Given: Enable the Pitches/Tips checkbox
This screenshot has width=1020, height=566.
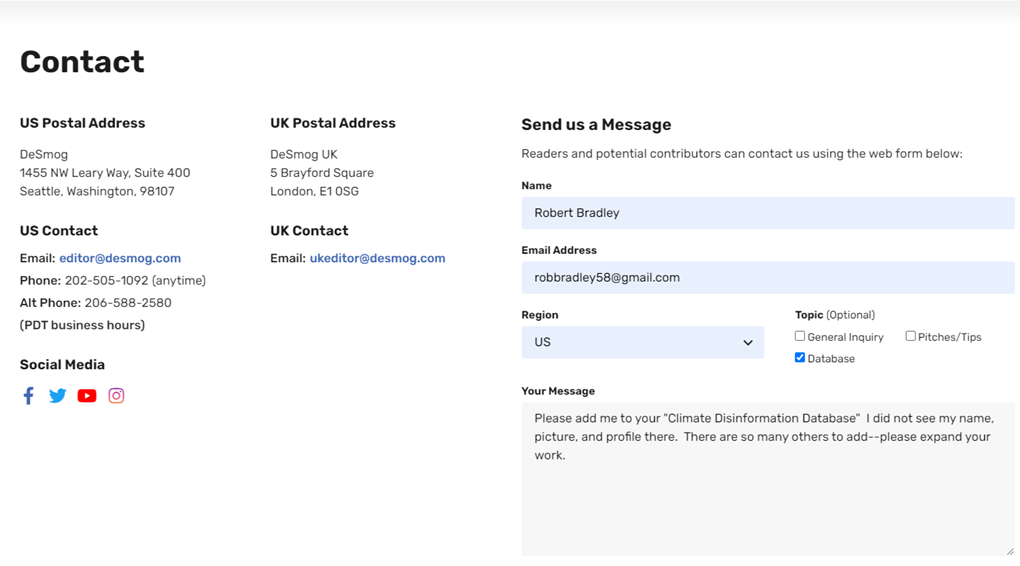Looking at the screenshot, I should (910, 336).
